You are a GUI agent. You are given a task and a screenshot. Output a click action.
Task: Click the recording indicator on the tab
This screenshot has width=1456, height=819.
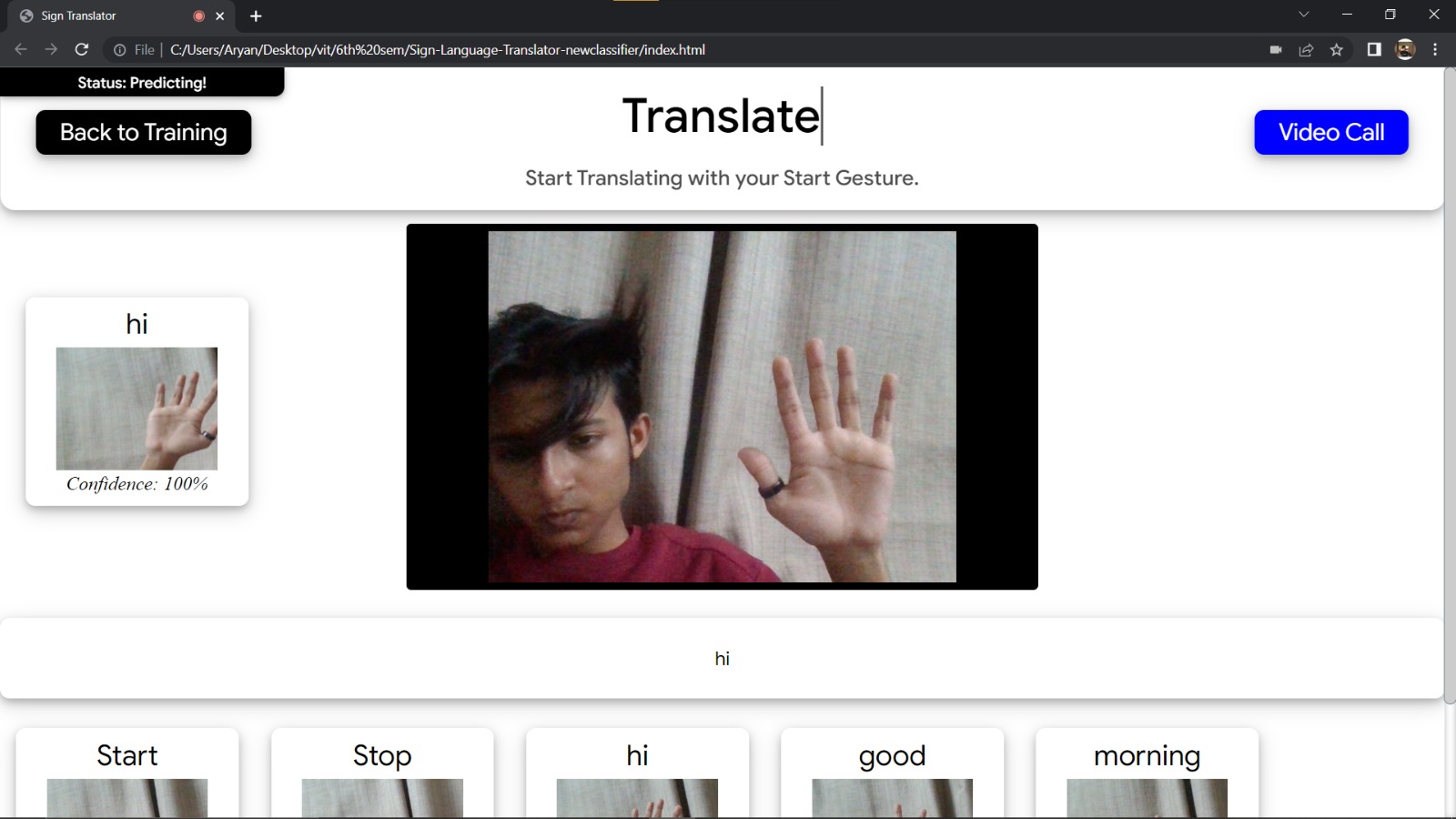click(x=198, y=15)
